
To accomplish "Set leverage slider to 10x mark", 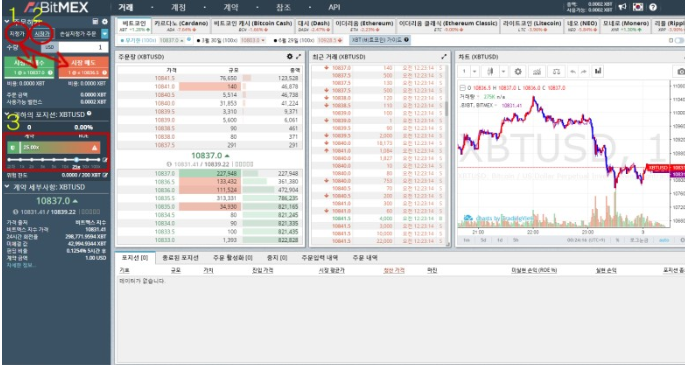I will tap(65, 160).
